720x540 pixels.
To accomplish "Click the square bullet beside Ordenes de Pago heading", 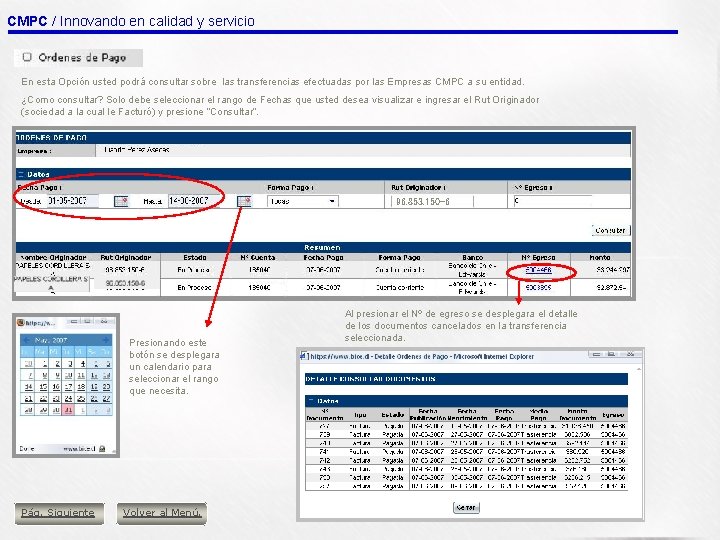I will pos(27,57).
